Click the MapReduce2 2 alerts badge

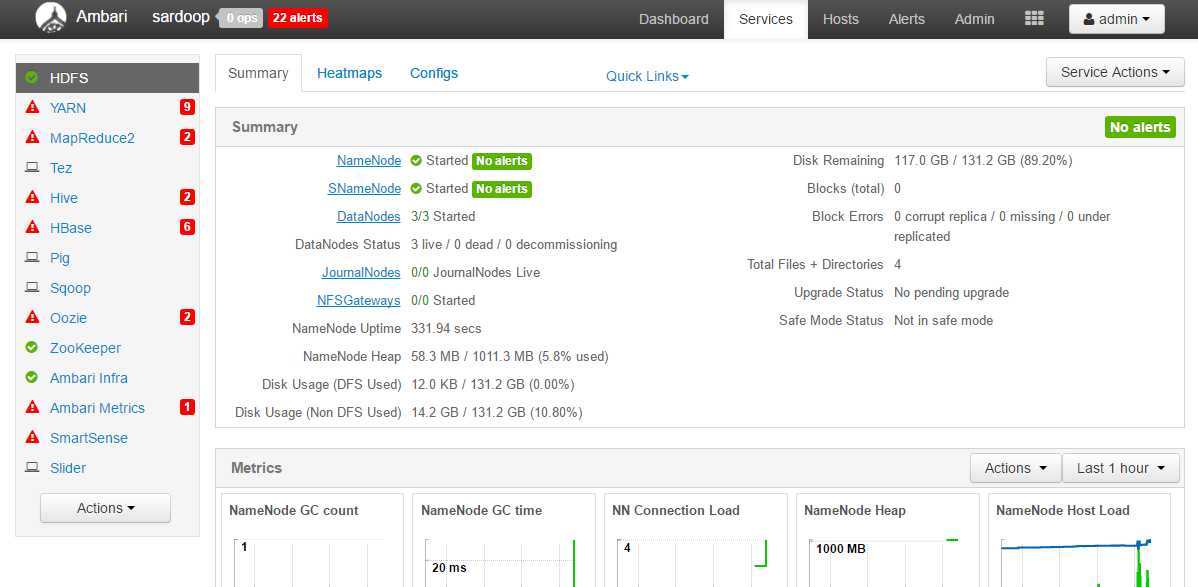pyautogui.click(x=187, y=137)
